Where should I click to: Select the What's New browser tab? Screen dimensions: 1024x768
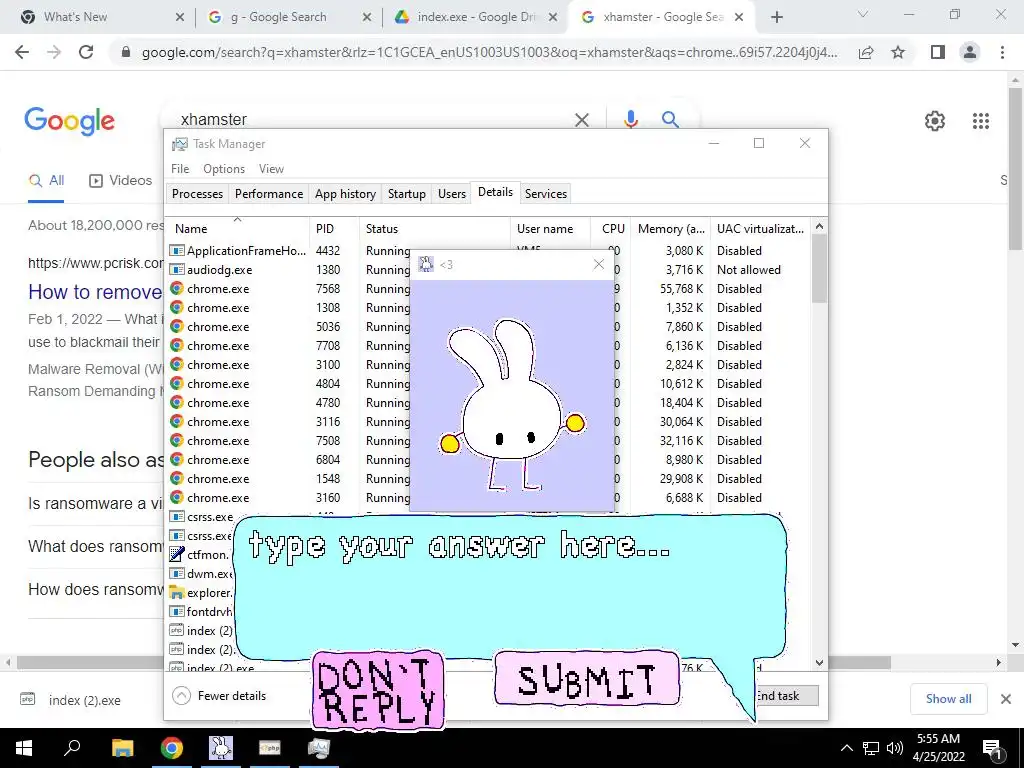101,17
